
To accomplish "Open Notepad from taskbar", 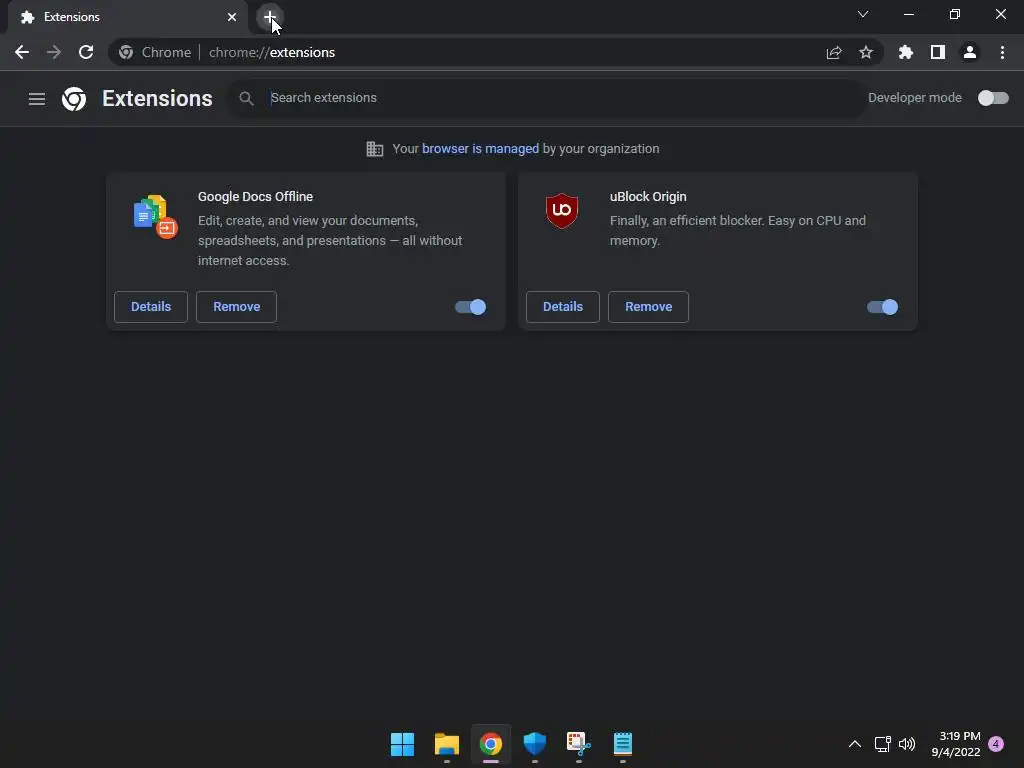I will (623, 744).
